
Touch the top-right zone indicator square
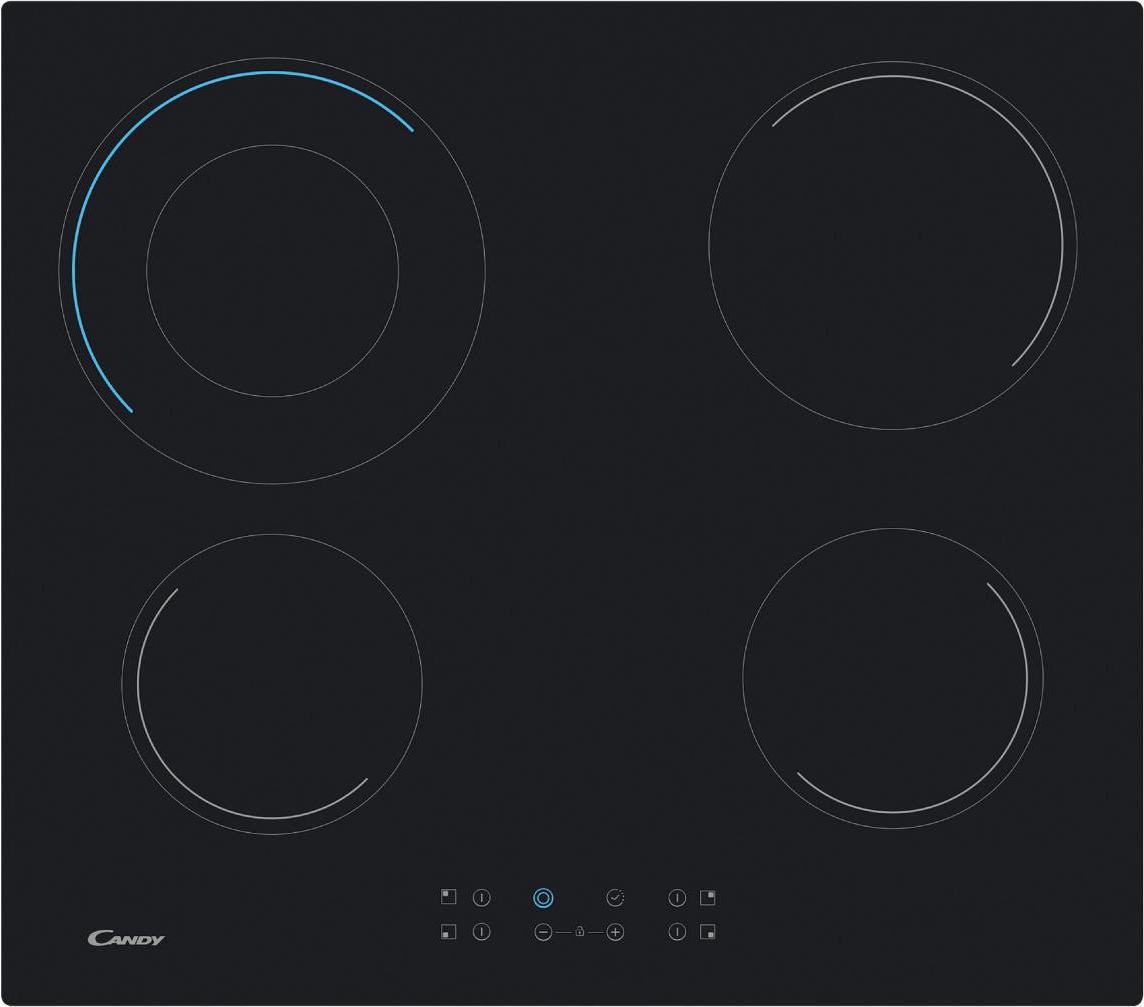tap(708, 898)
